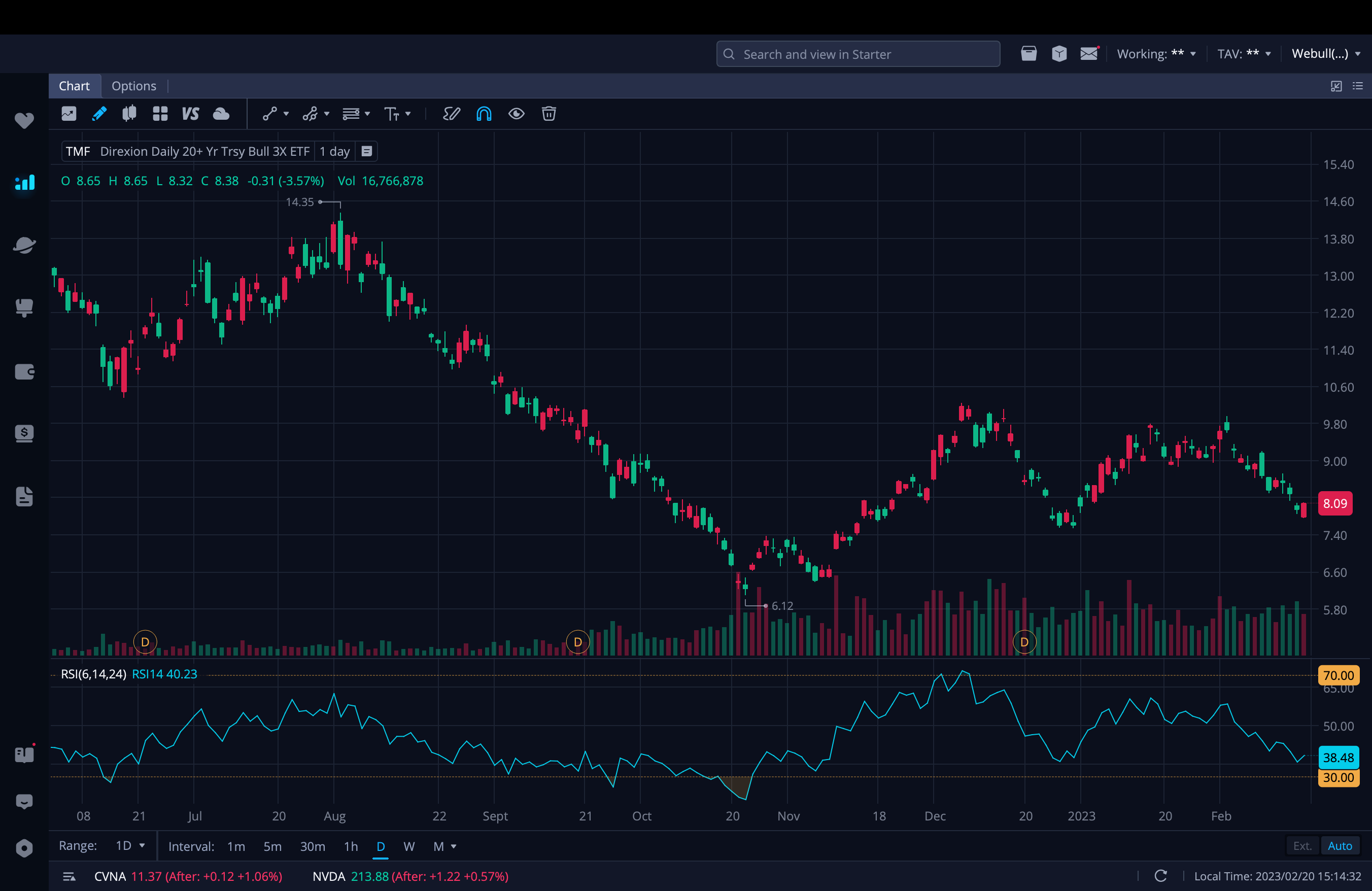
Task: Select the multi-point path drawing tool
Action: click(x=310, y=114)
